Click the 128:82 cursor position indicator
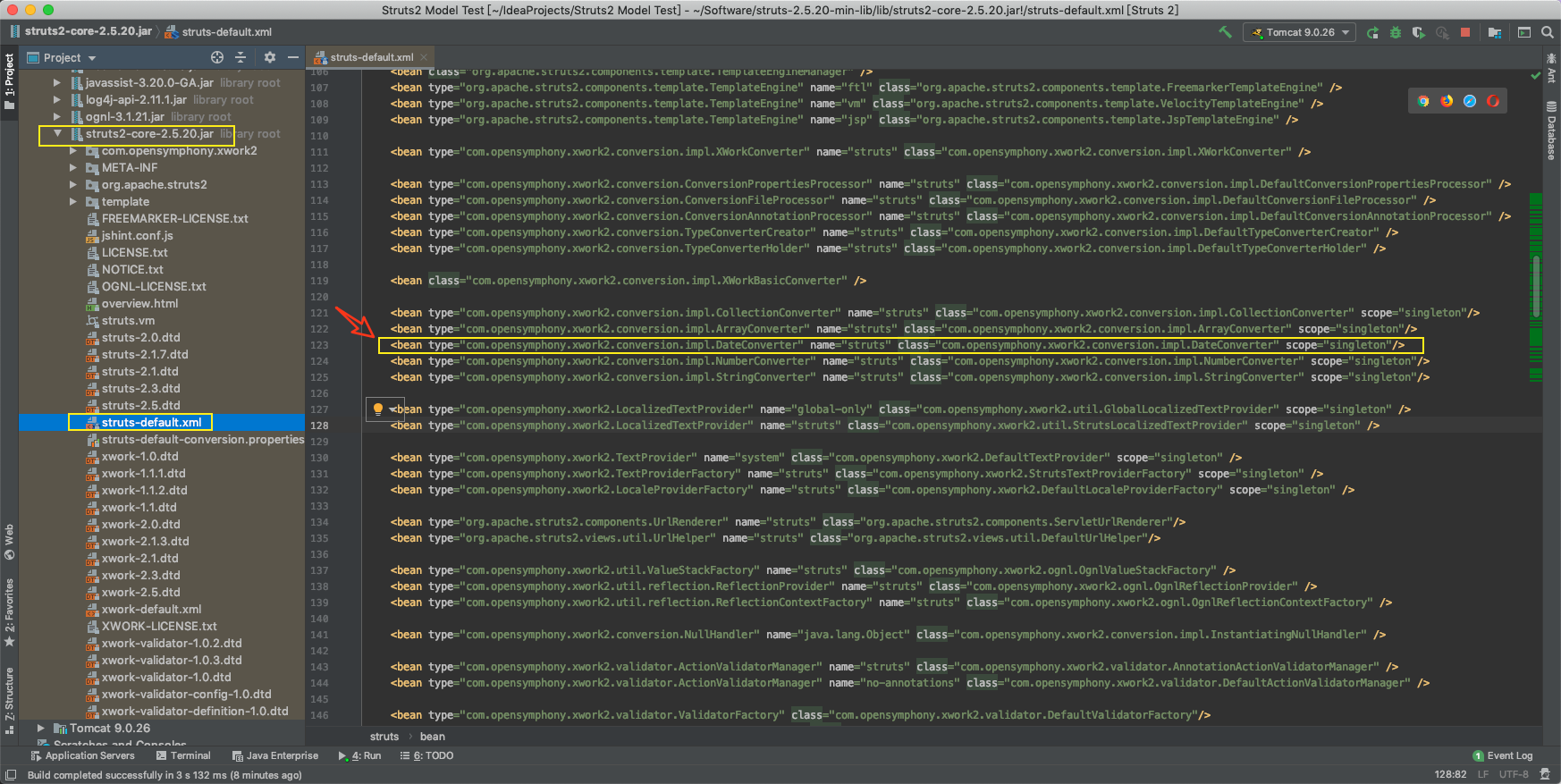Screen dimensions: 1561x784 click(1450, 775)
